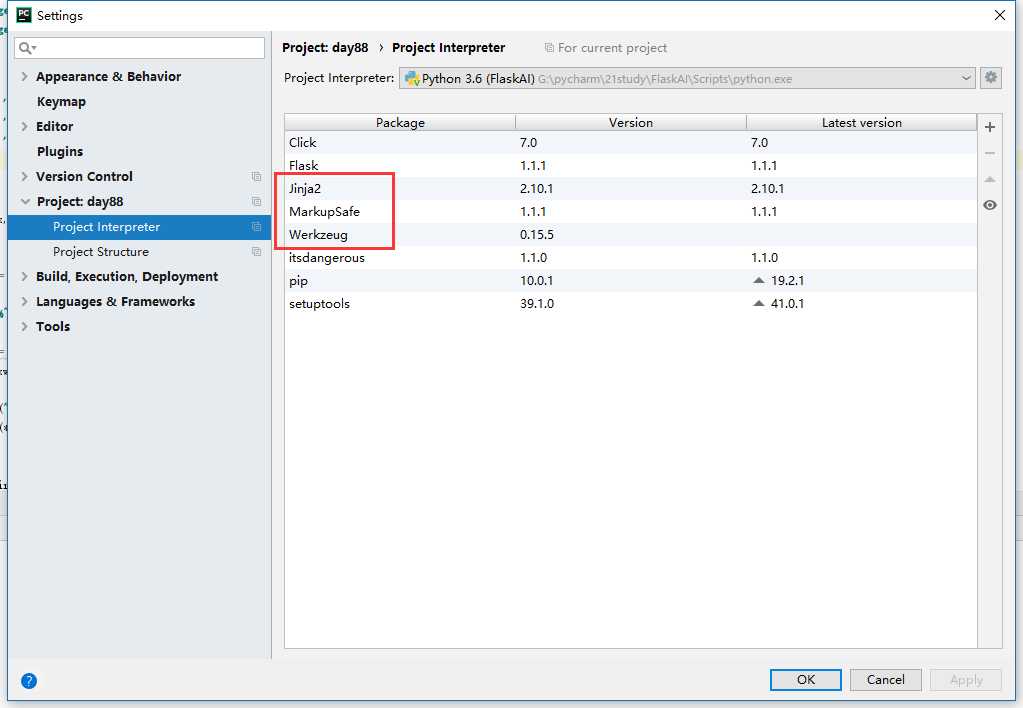Click the help question mark icon
Screen dimensions: 1023x708
click(x=29, y=681)
